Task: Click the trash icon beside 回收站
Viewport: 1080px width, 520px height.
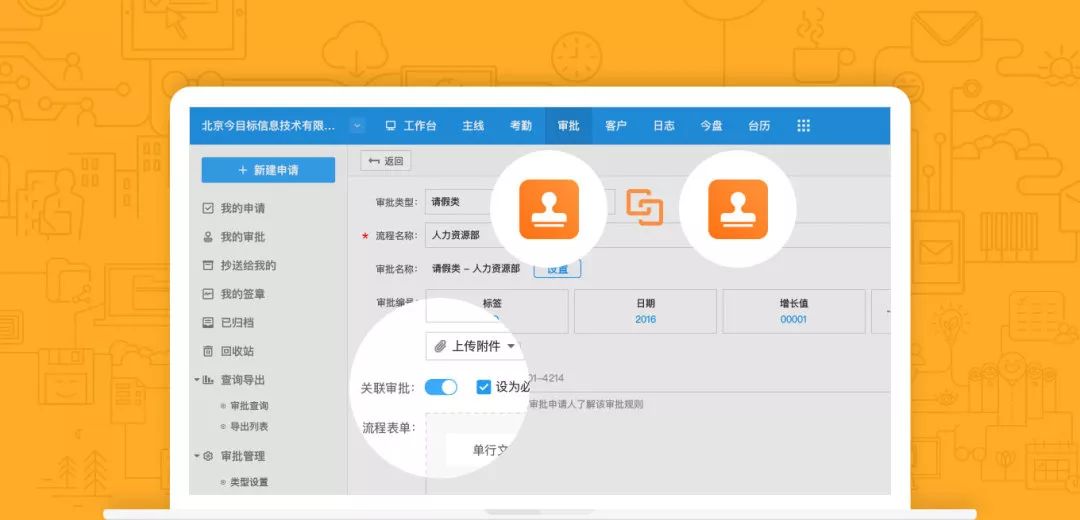Action: (208, 351)
